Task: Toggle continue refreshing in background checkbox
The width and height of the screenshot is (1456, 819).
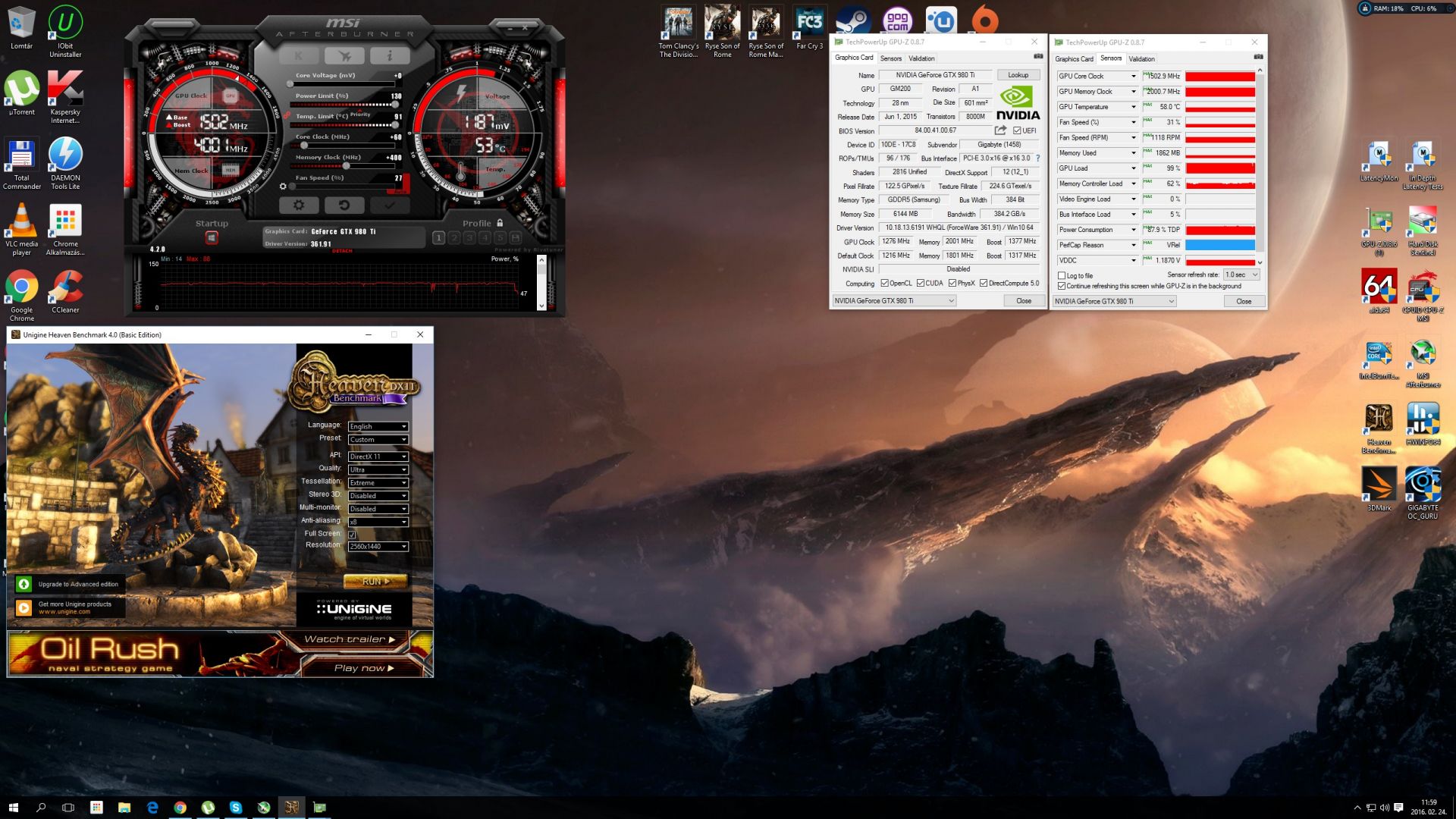Action: click(1062, 287)
